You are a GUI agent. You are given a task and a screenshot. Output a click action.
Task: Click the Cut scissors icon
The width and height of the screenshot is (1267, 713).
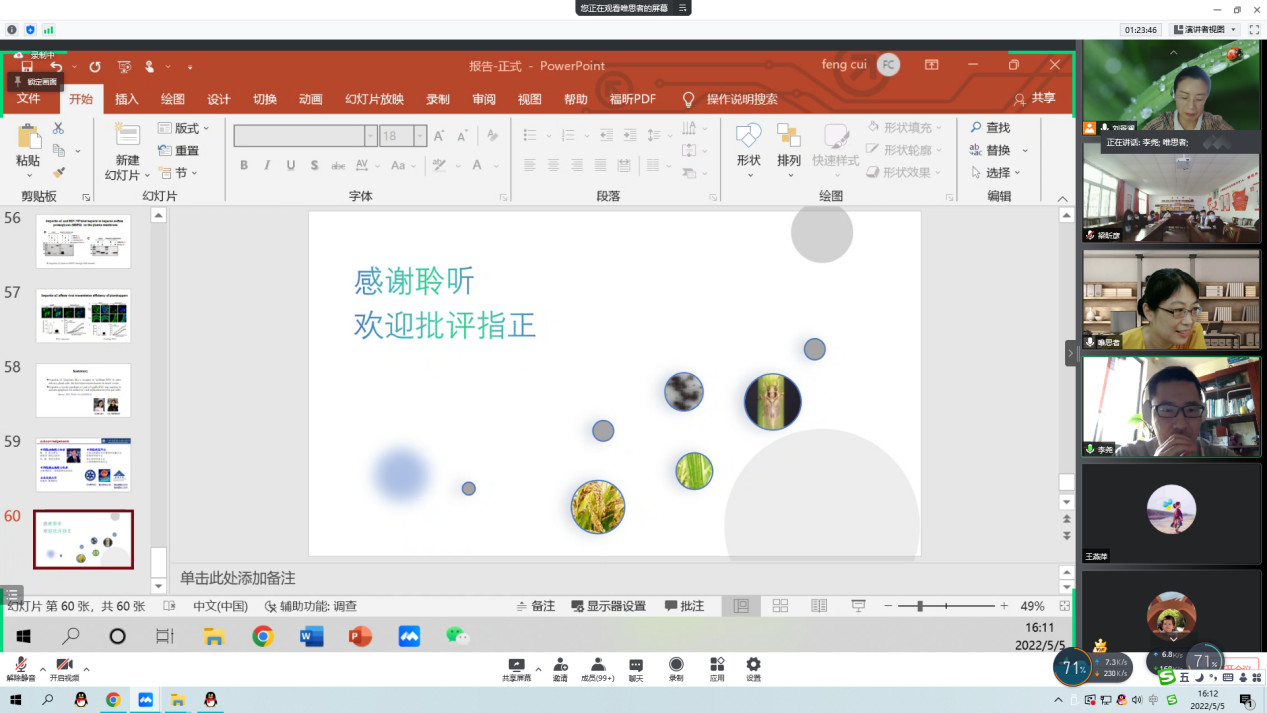pyautogui.click(x=58, y=129)
